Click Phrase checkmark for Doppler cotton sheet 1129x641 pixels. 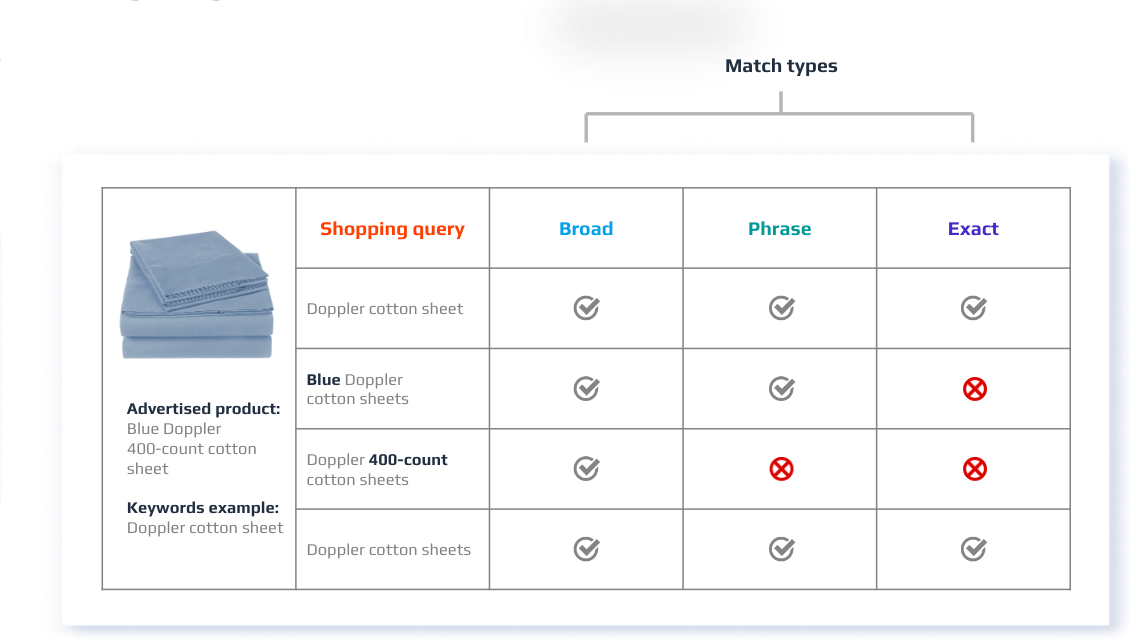781,308
